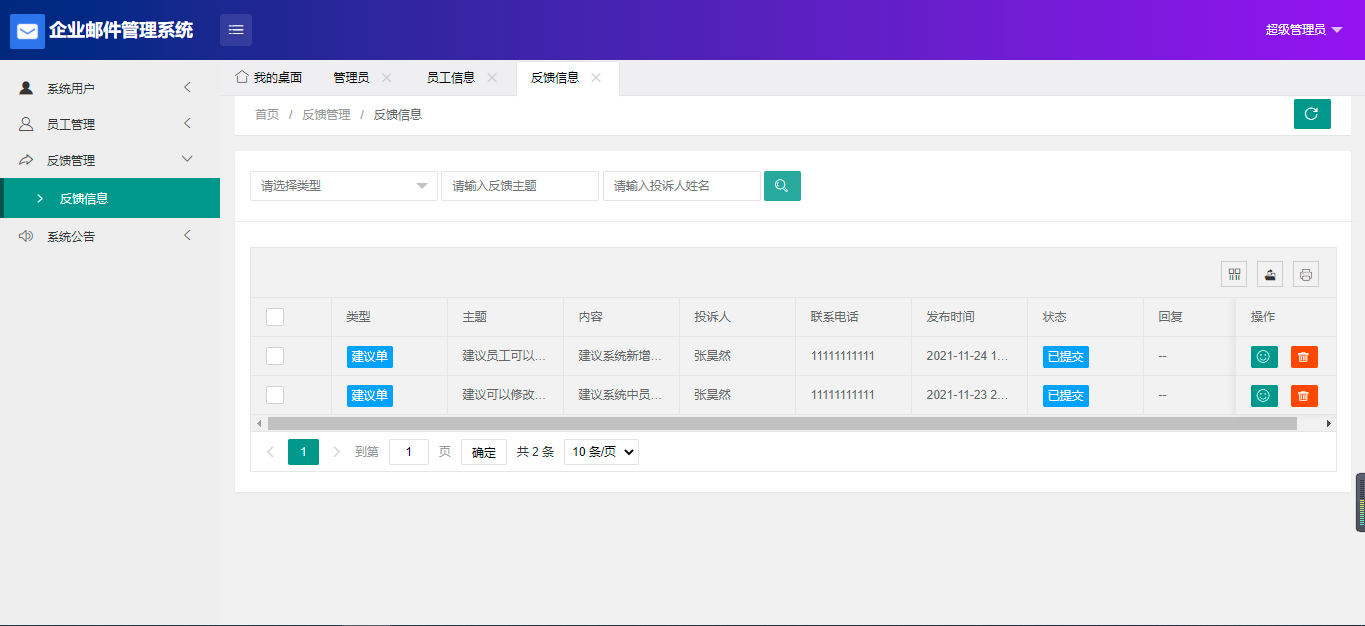1365x626 pixels.
Task: Focus the 请输入投诉人姓名 input field
Action: [682, 186]
